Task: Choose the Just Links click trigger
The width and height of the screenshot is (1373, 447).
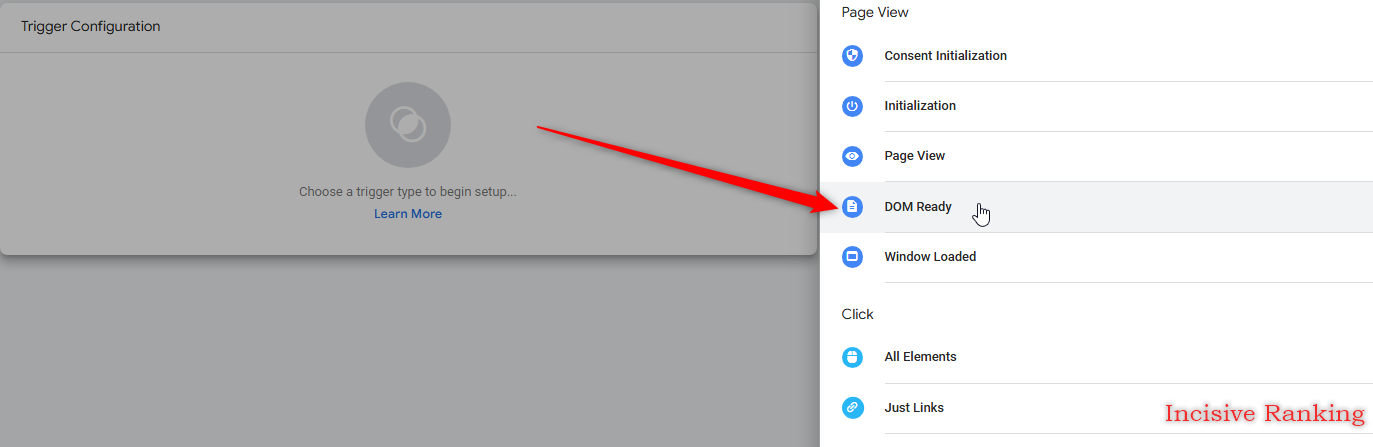Action: coord(1097,408)
